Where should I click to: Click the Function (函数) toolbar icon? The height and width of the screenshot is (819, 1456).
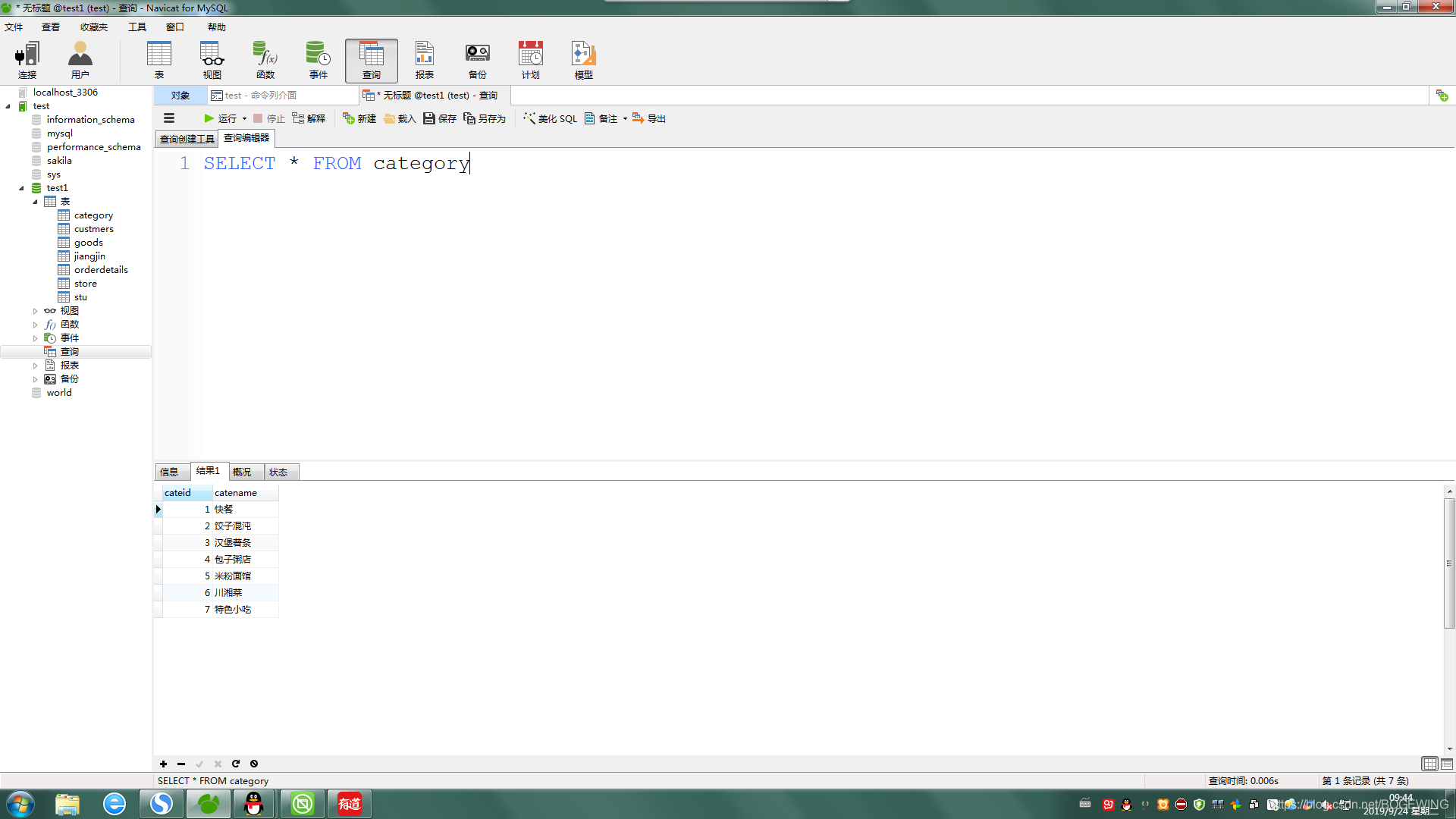(265, 60)
